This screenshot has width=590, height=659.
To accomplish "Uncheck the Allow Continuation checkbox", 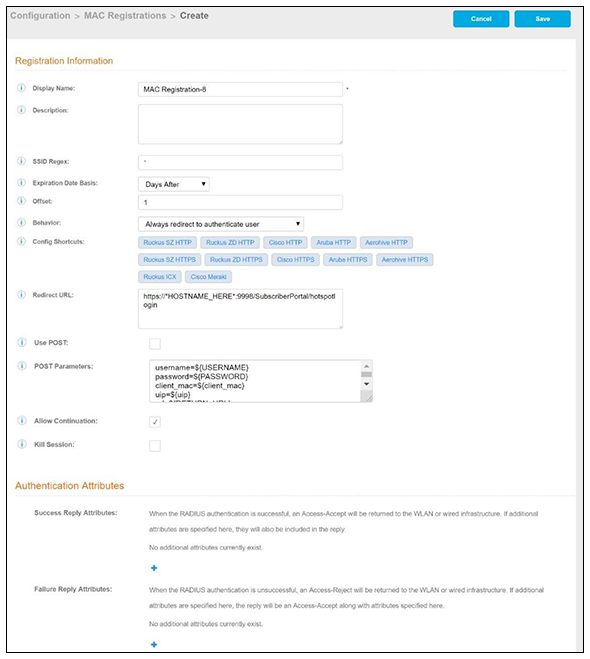I will click(x=155, y=422).
